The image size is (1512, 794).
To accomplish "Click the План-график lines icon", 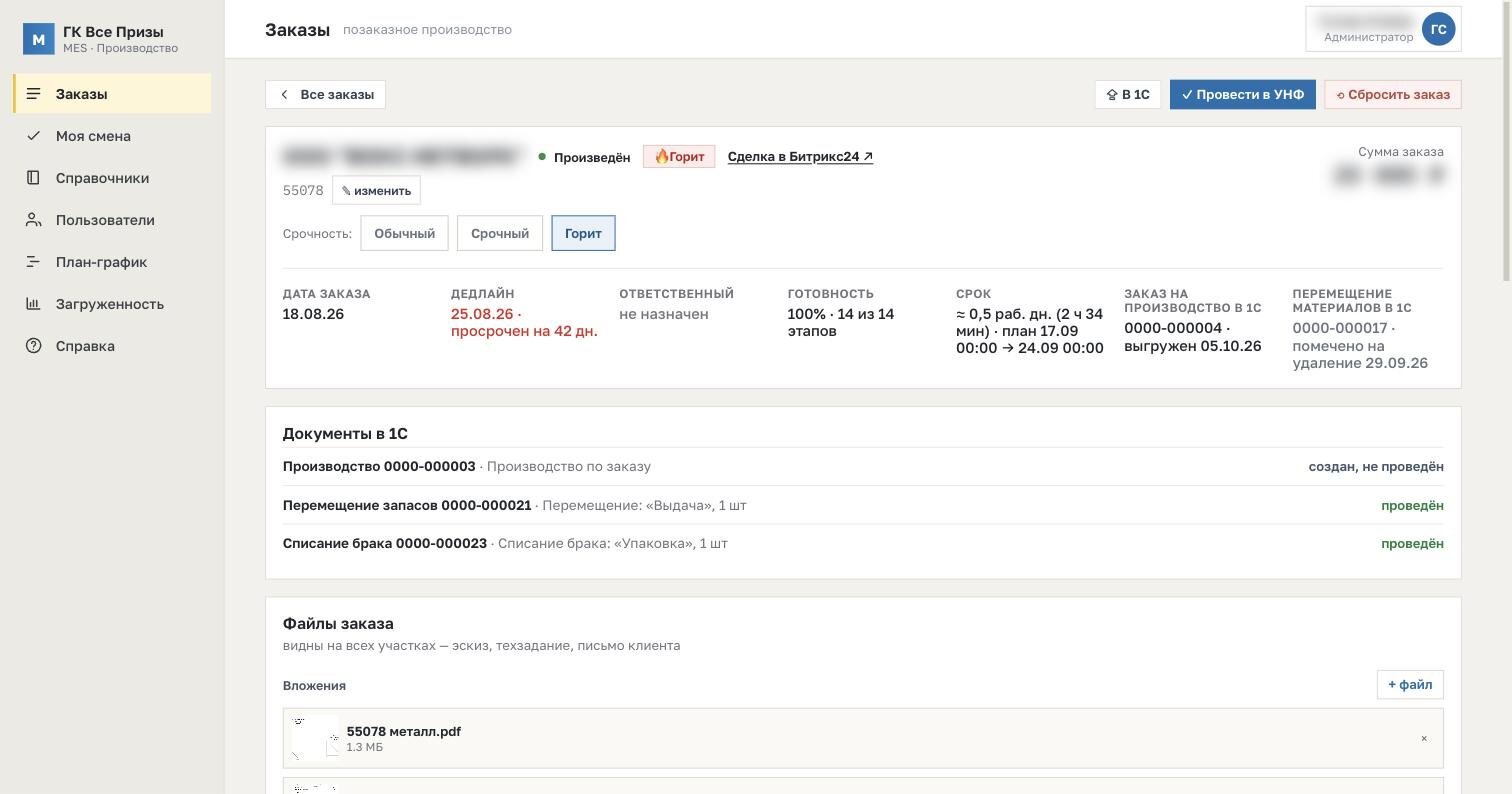I will coord(33,262).
